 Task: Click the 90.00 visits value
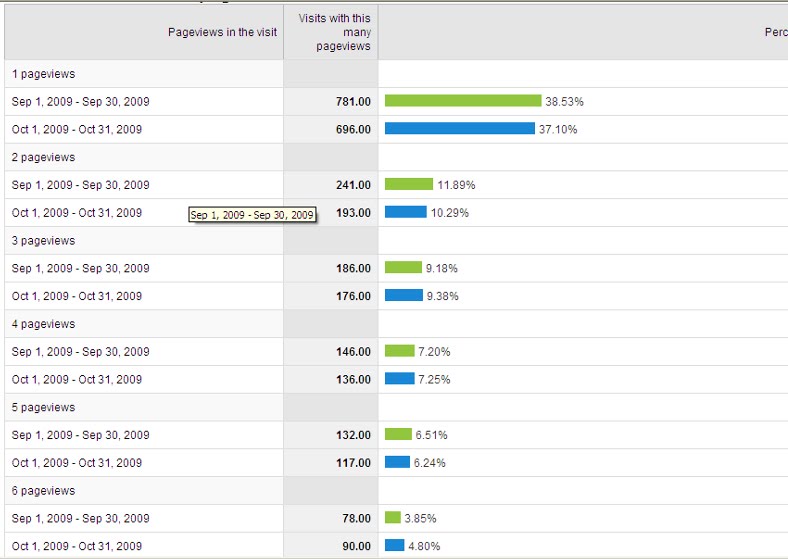(356, 546)
